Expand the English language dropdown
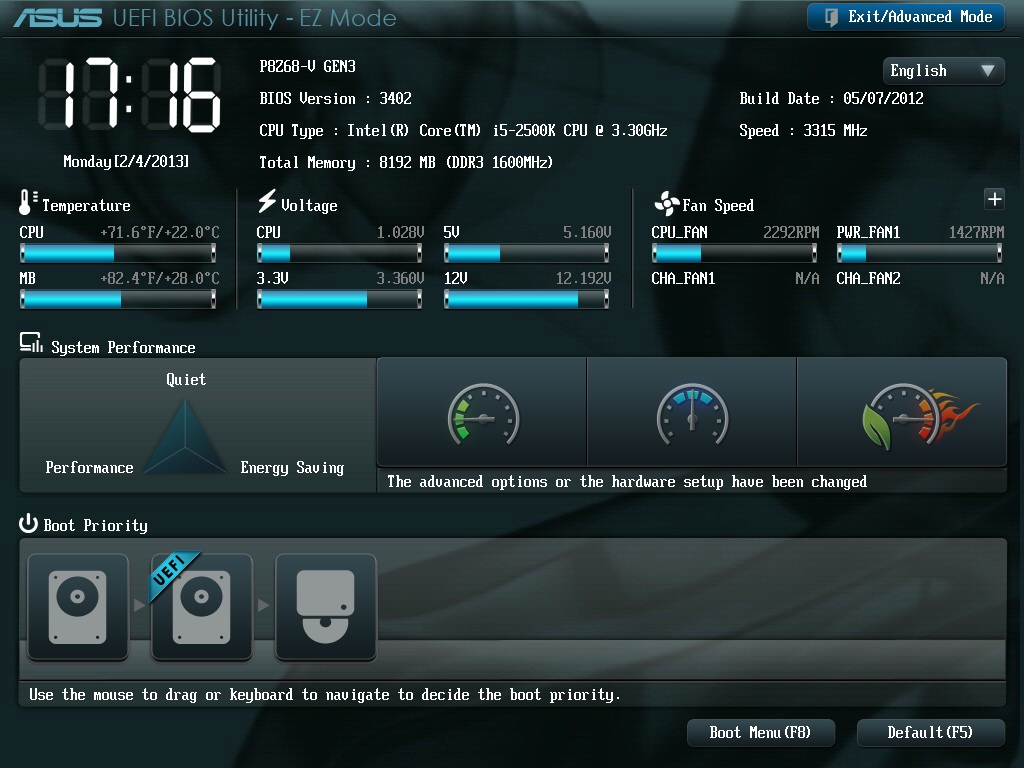Image resolution: width=1024 pixels, height=768 pixels. pyautogui.click(x=943, y=71)
